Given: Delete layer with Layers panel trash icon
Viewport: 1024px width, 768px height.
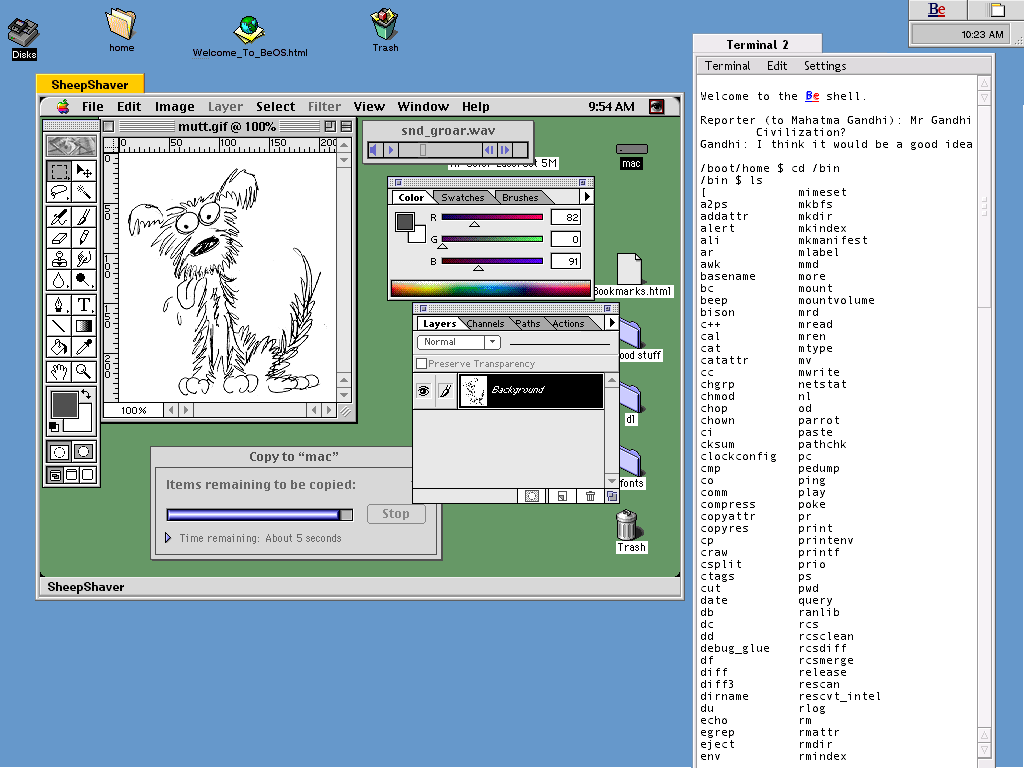Looking at the screenshot, I should (x=590, y=495).
